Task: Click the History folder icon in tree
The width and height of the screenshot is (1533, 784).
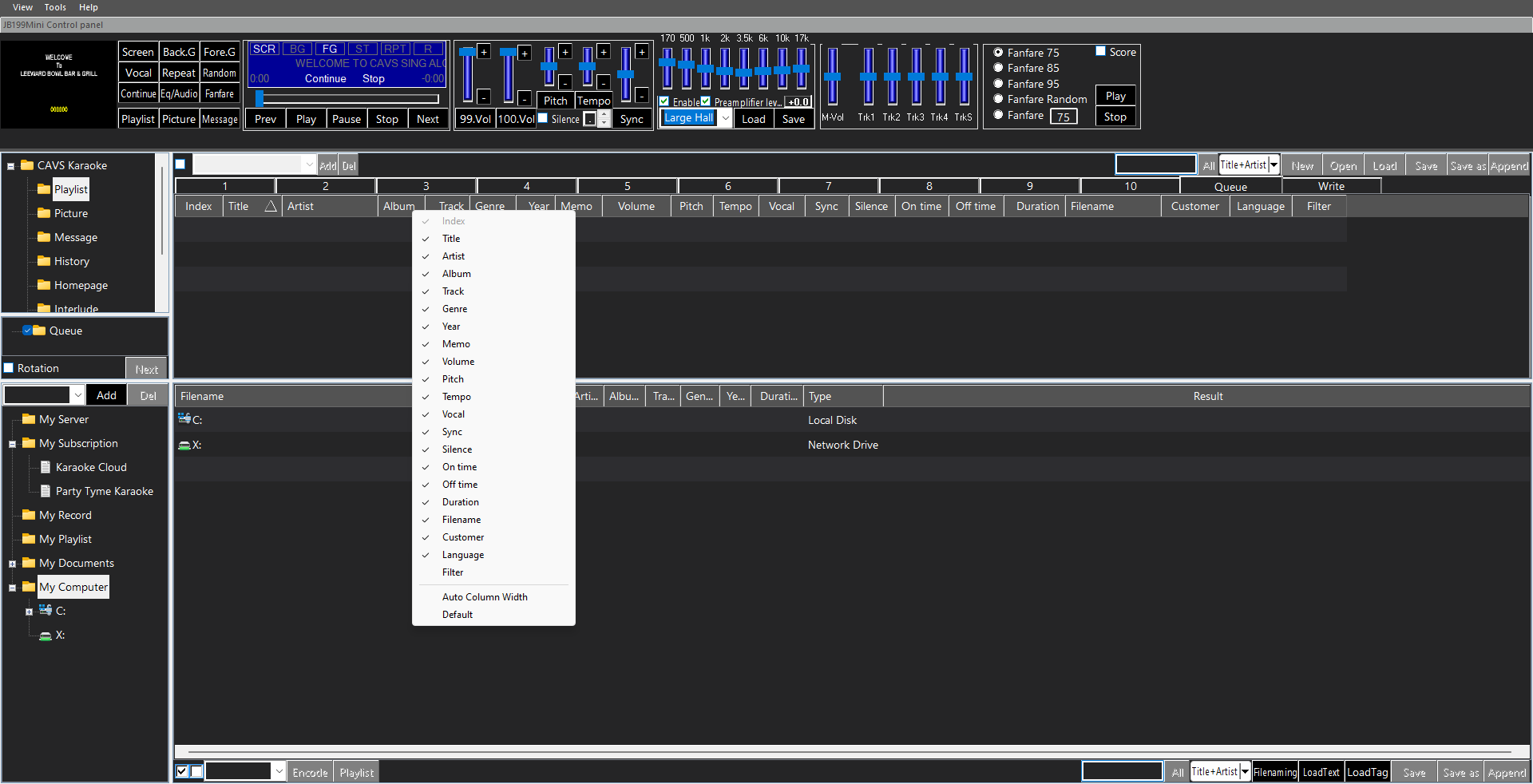Action: [44, 261]
